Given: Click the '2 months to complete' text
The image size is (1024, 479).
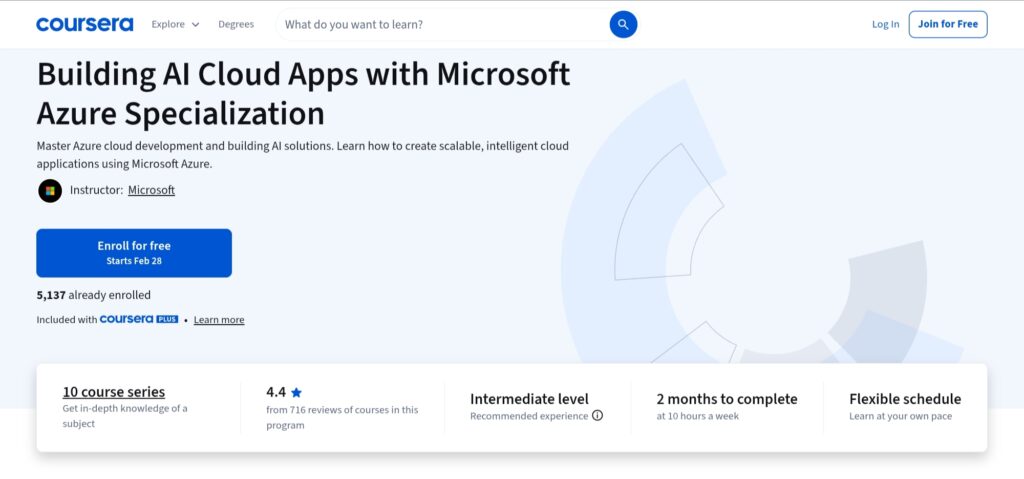Looking at the screenshot, I should (727, 399).
